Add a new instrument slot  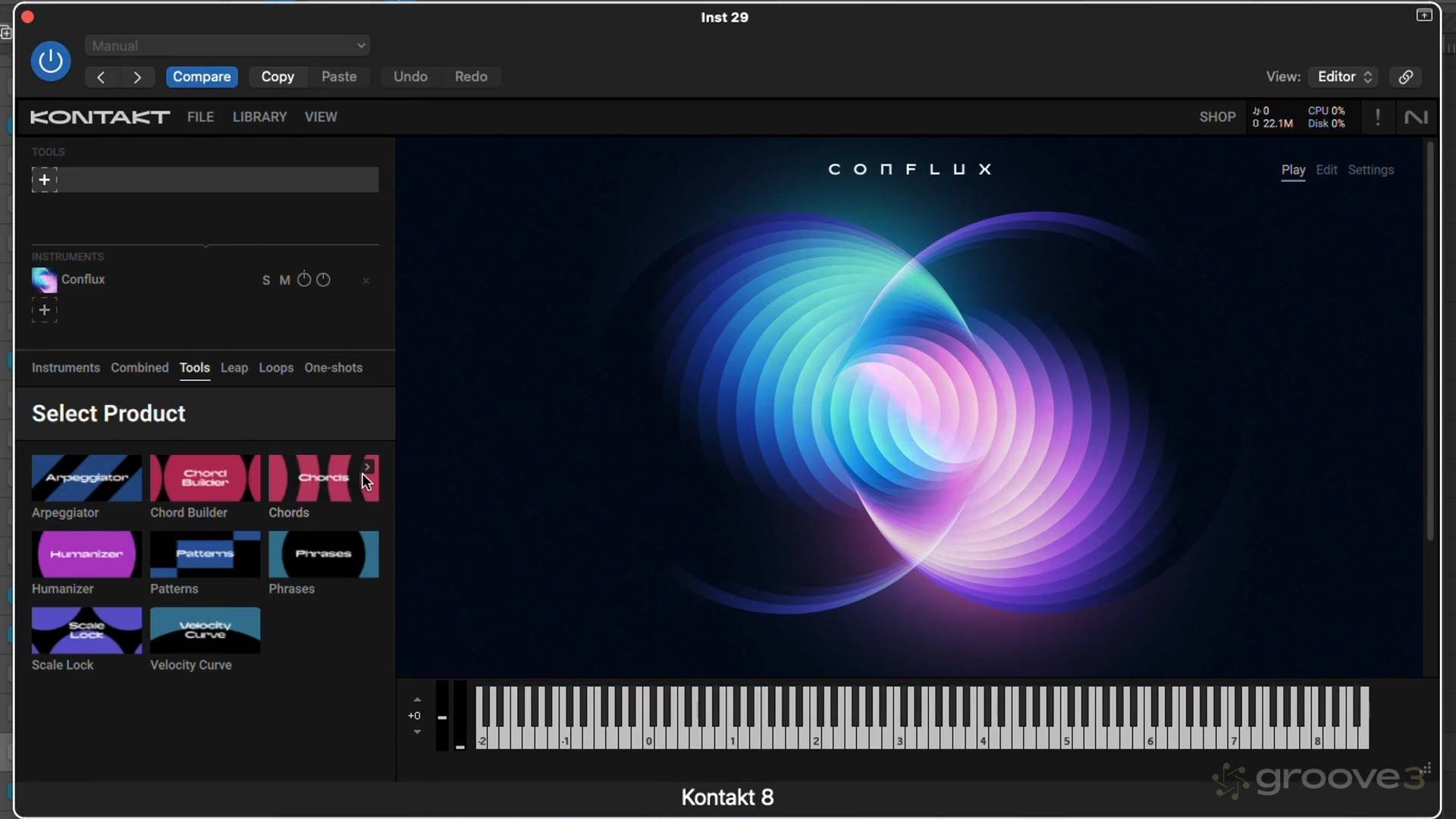(45, 310)
